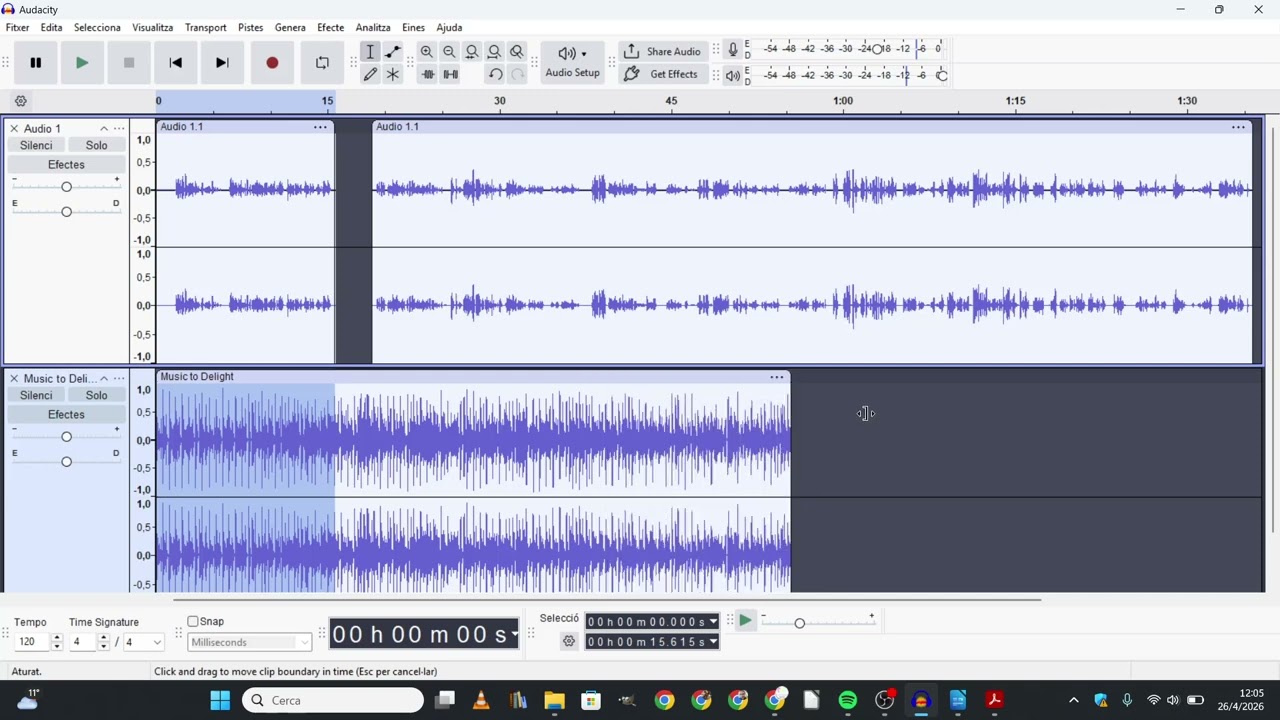The height and width of the screenshot is (720, 1280).
Task: Open first Audio 1.1 clip options menu
Action: (x=320, y=127)
